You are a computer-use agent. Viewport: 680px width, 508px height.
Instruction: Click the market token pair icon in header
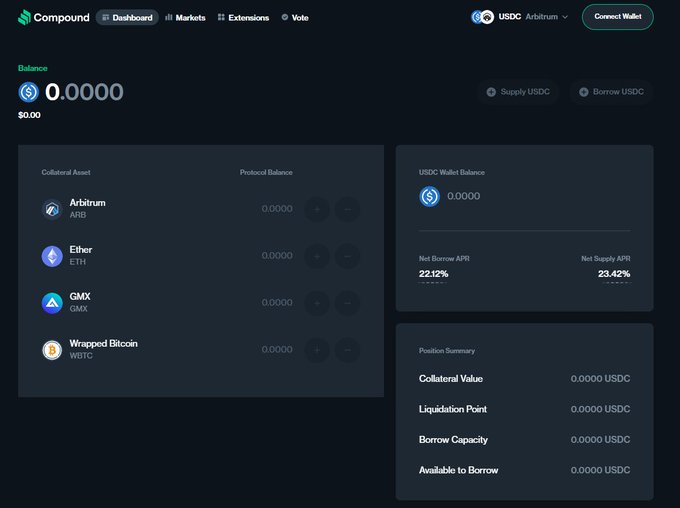482,17
